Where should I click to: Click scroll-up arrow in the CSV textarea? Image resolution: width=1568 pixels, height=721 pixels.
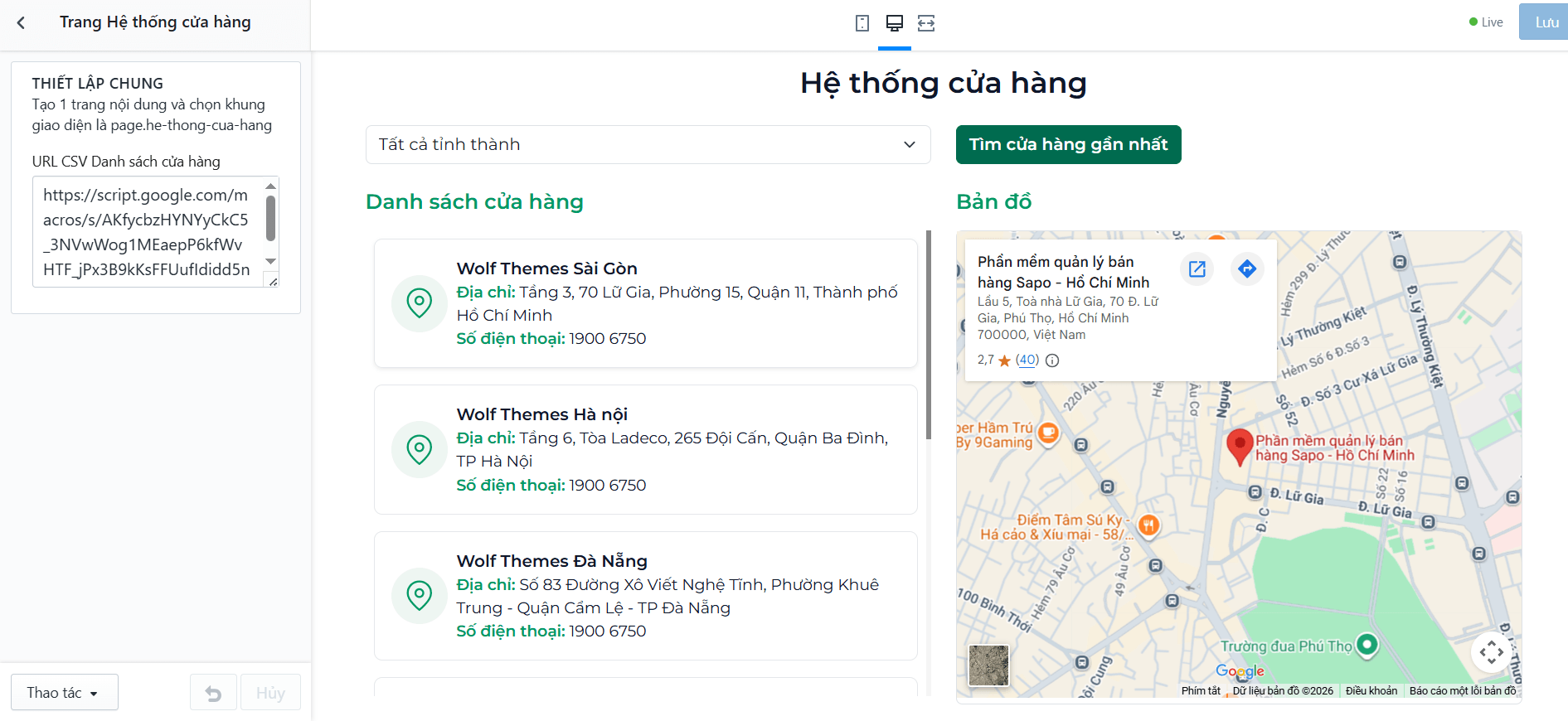point(270,186)
